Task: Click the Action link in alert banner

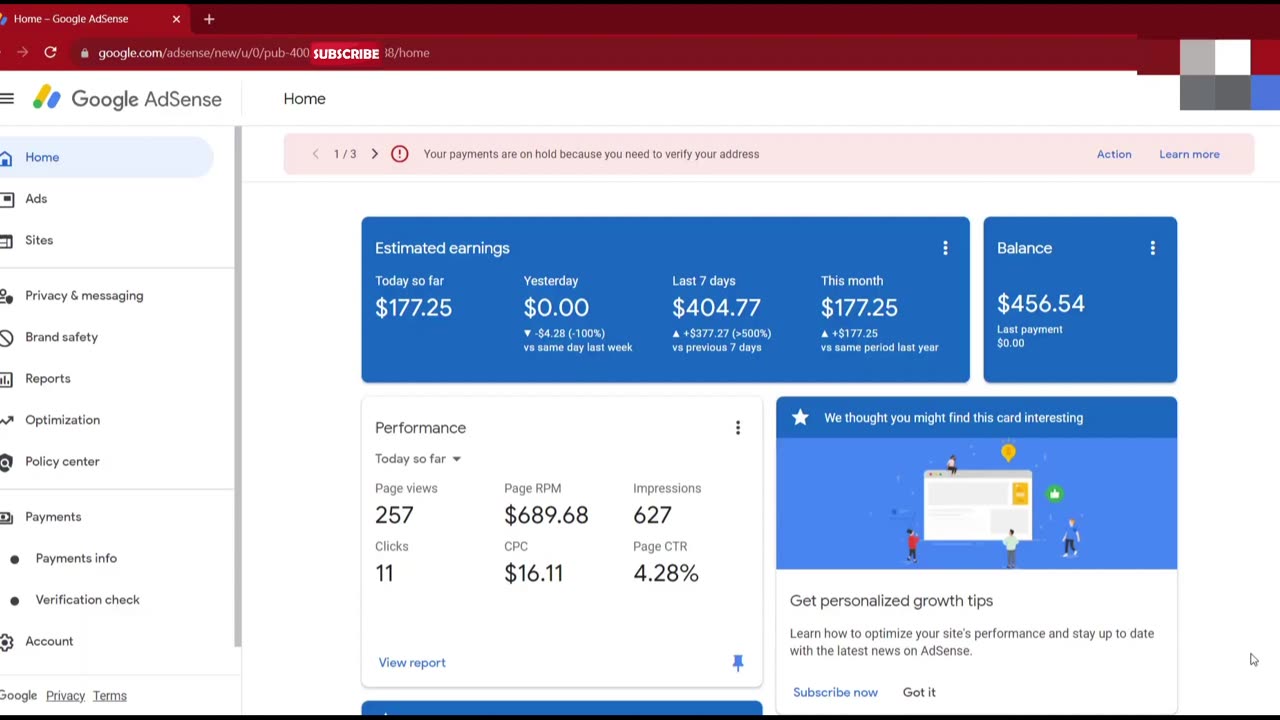Action: point(1114,154)
